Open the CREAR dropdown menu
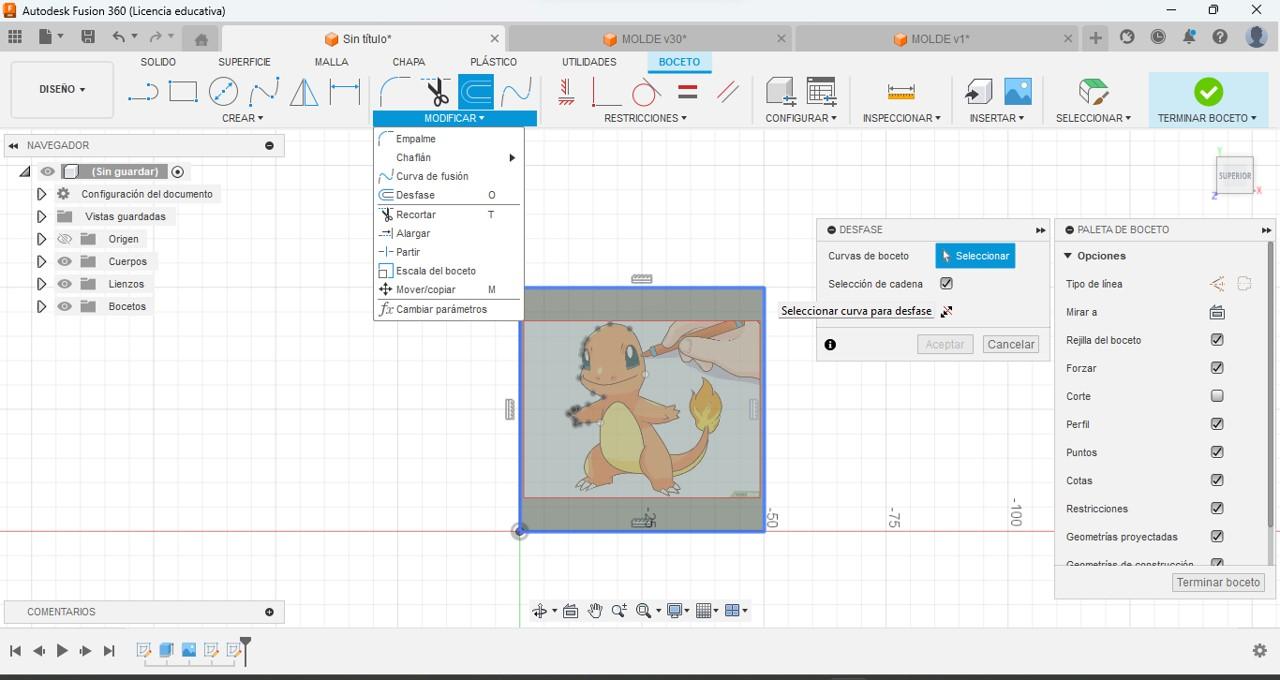Screen dimensions: 1280x680 [x=243, y=118]
